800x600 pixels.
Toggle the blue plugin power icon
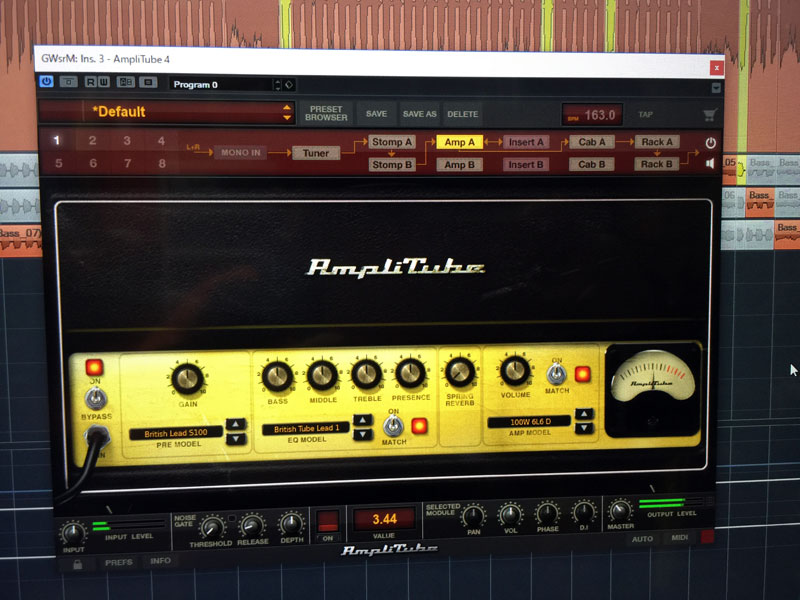click(46, 81)
